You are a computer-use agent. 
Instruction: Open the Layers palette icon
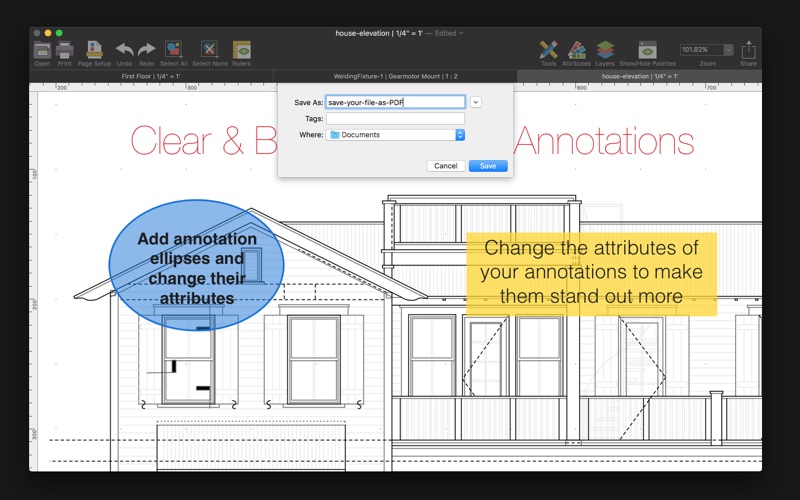point(605,50)
